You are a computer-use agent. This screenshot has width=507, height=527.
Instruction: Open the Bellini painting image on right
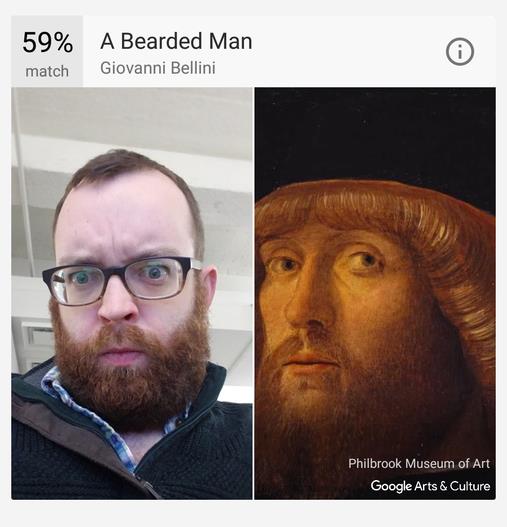(x=375, y=293)
